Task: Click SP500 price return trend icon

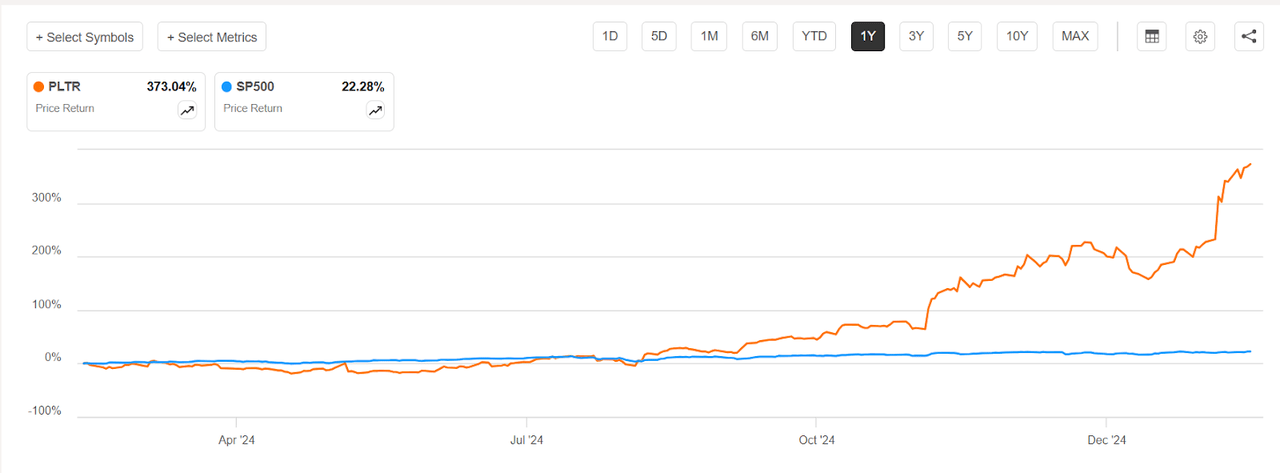Action: click(375, 111)
